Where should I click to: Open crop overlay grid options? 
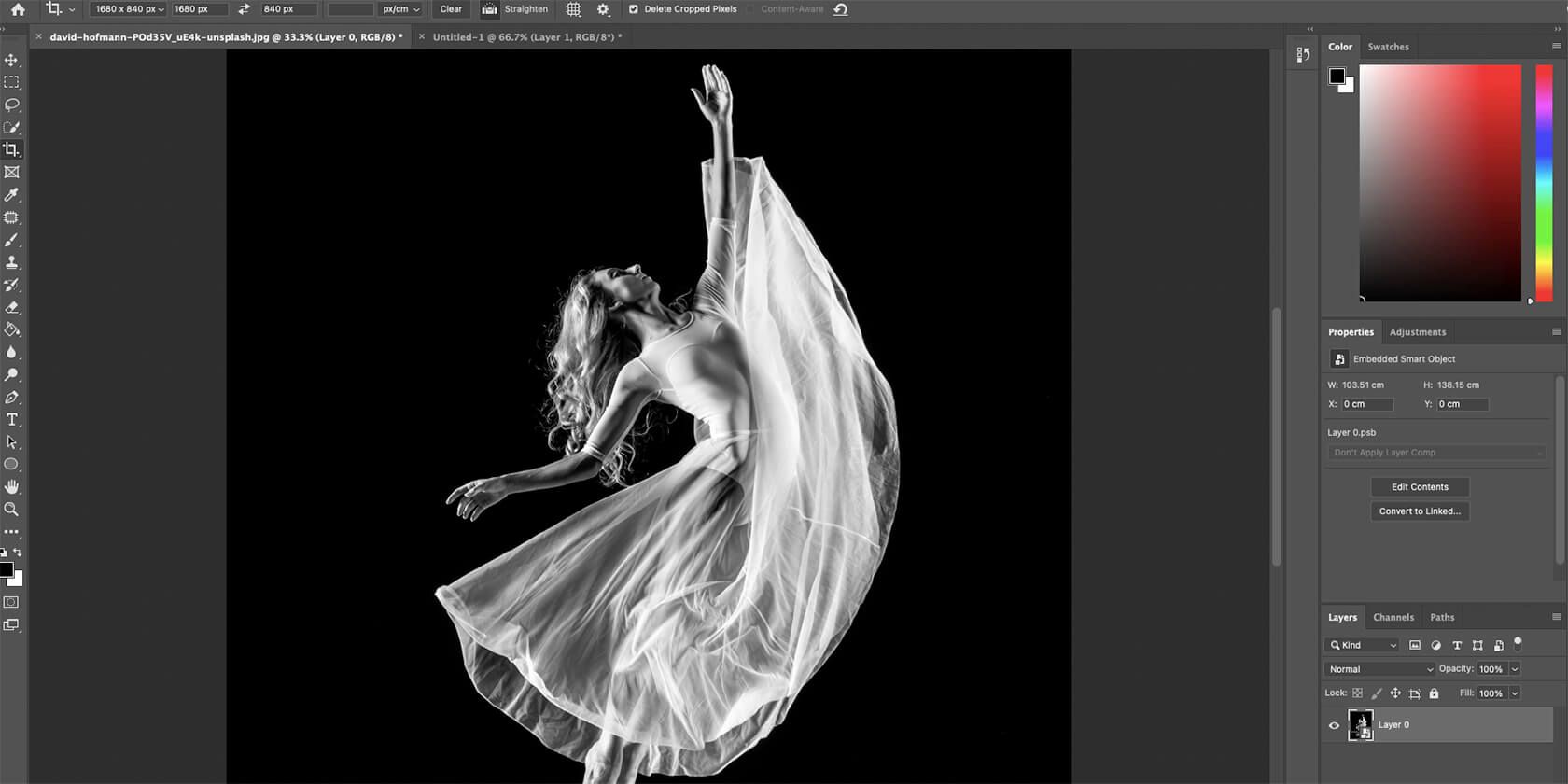574,9
